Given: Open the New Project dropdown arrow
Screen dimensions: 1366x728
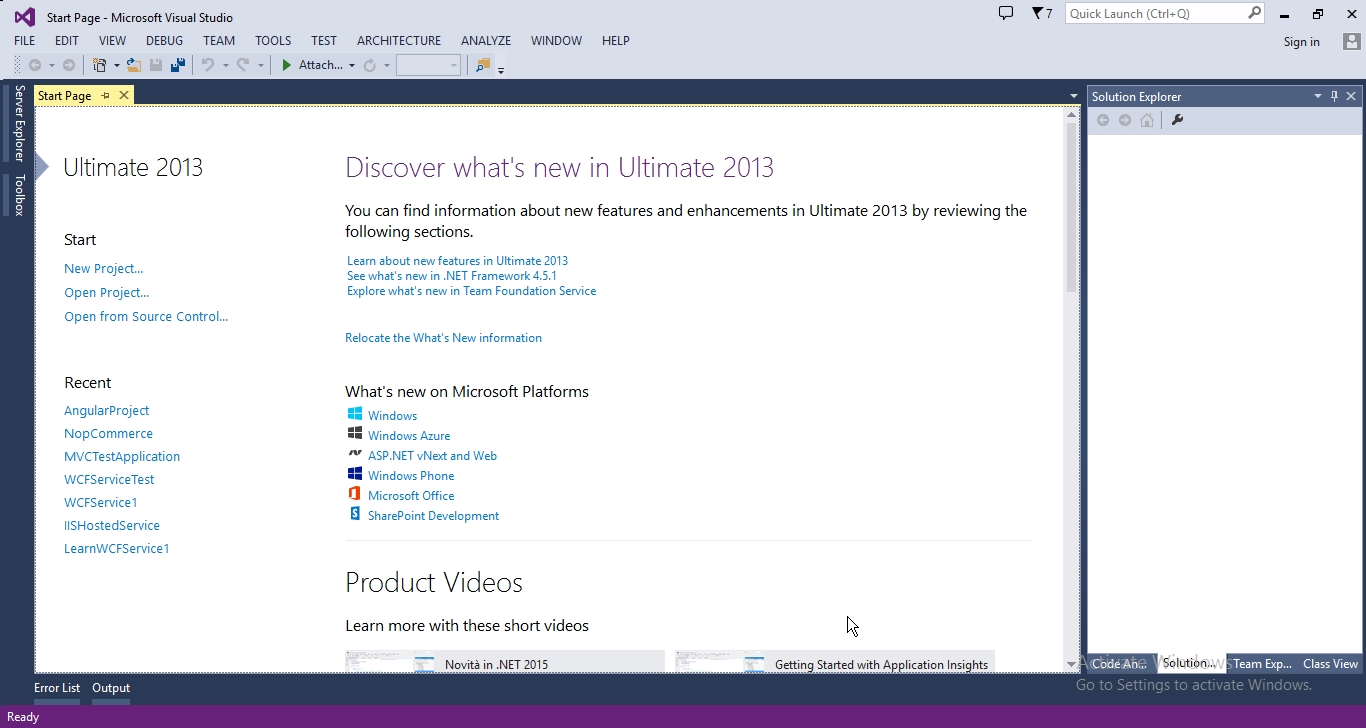Looking at the screenshot, I should [x=115, y=64].
